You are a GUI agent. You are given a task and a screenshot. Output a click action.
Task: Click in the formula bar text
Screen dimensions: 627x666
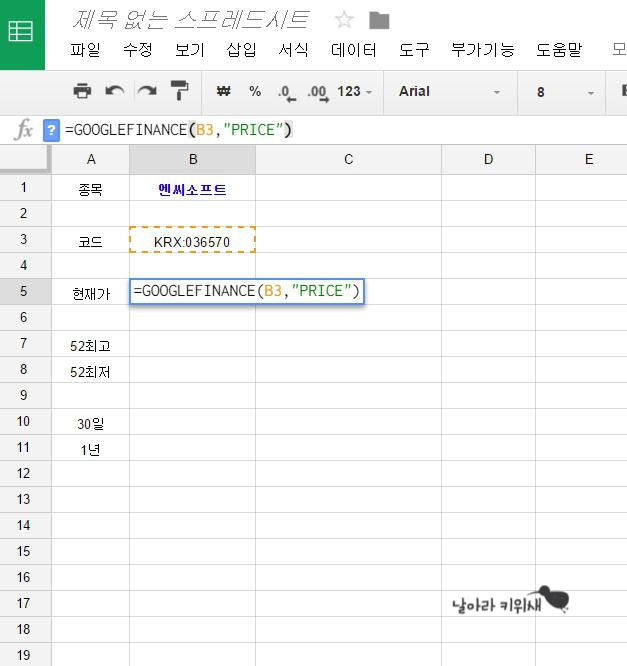178,130
